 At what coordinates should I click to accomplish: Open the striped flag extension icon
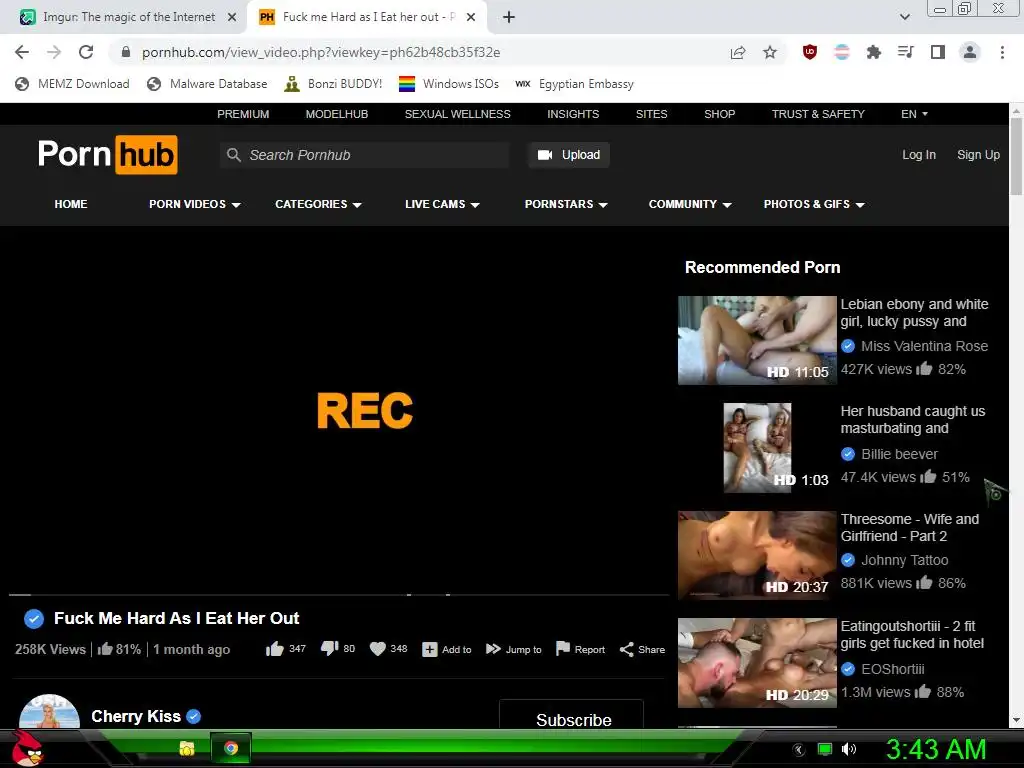click(842, 52)
